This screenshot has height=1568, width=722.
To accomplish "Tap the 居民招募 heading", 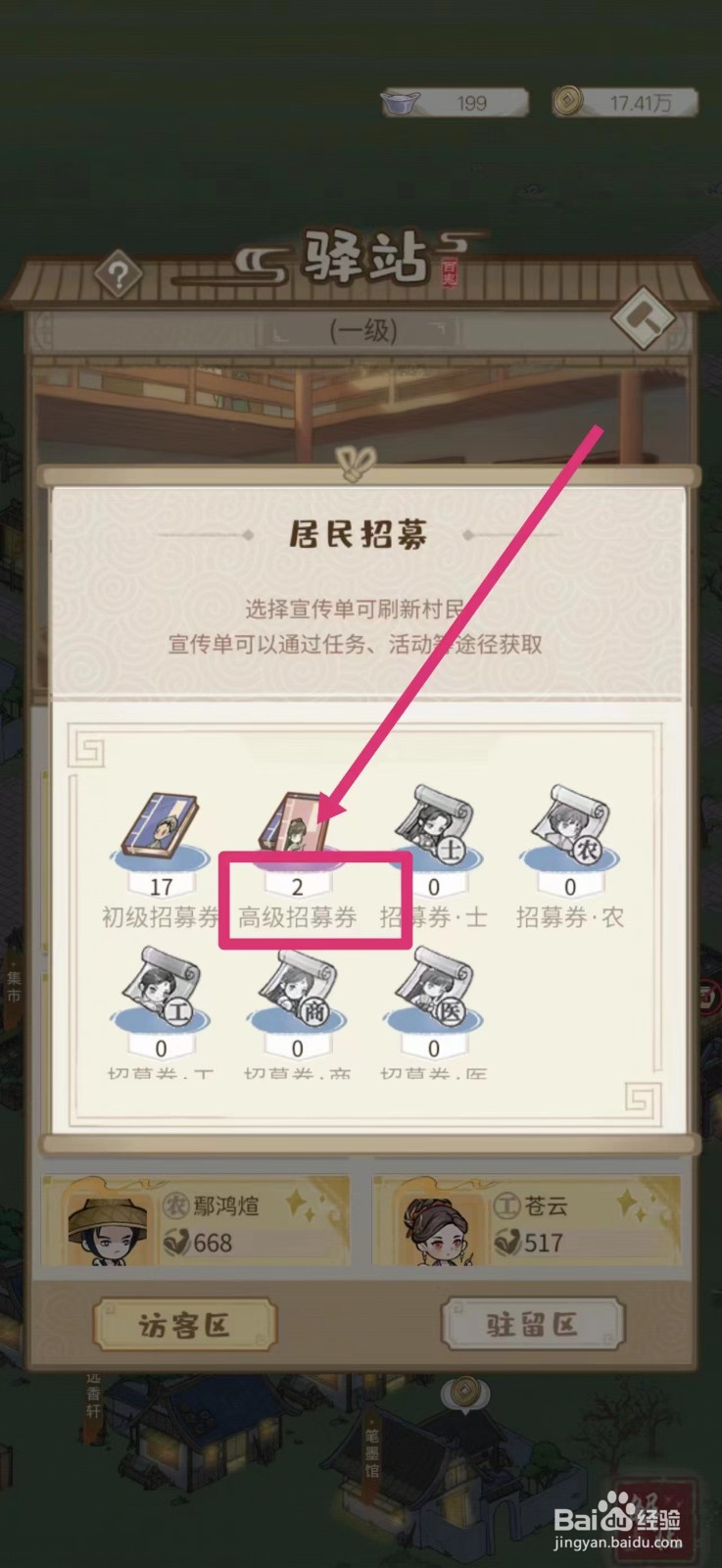I will point(358,534).
